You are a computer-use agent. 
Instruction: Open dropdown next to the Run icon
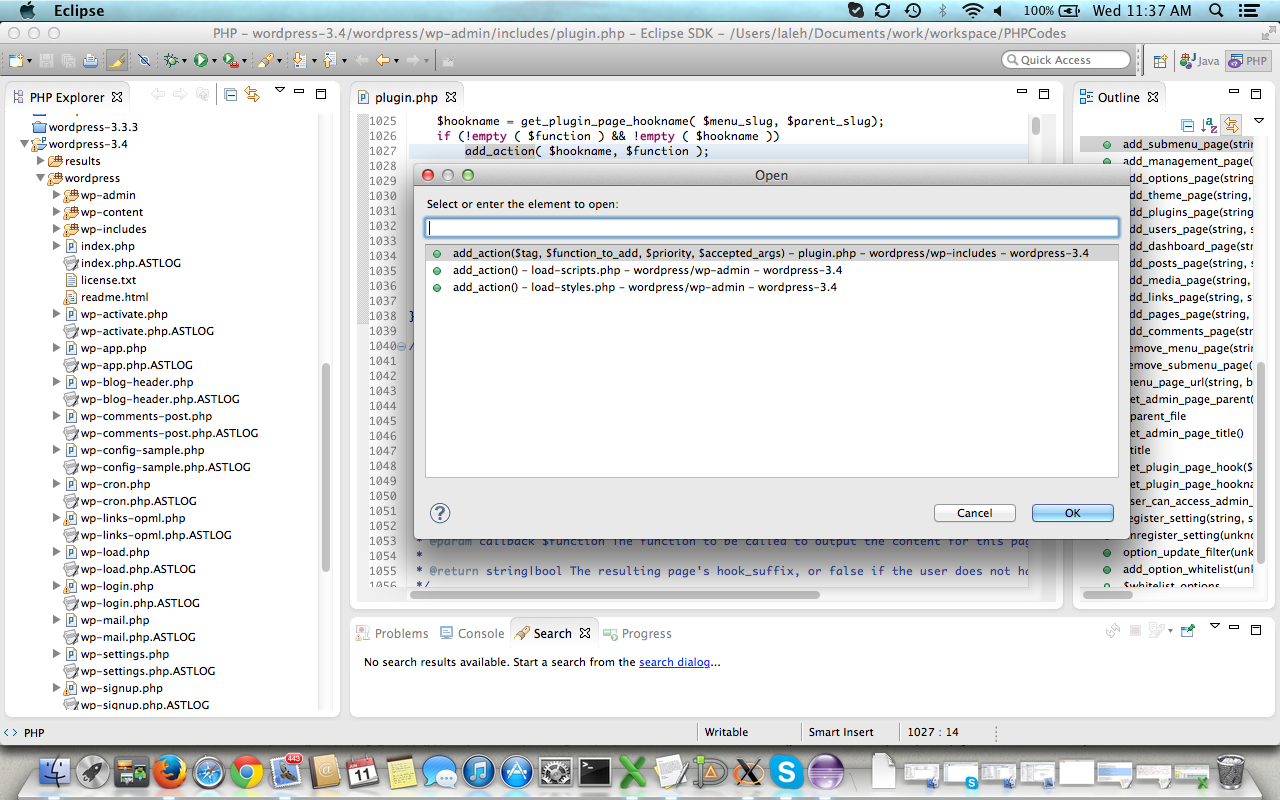(214, 61)
